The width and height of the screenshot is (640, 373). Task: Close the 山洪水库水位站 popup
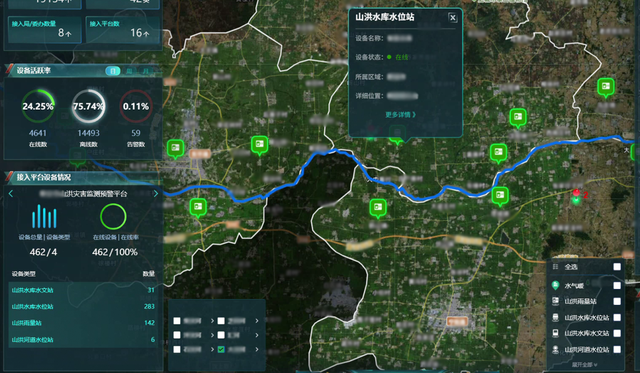click(452, 18)
